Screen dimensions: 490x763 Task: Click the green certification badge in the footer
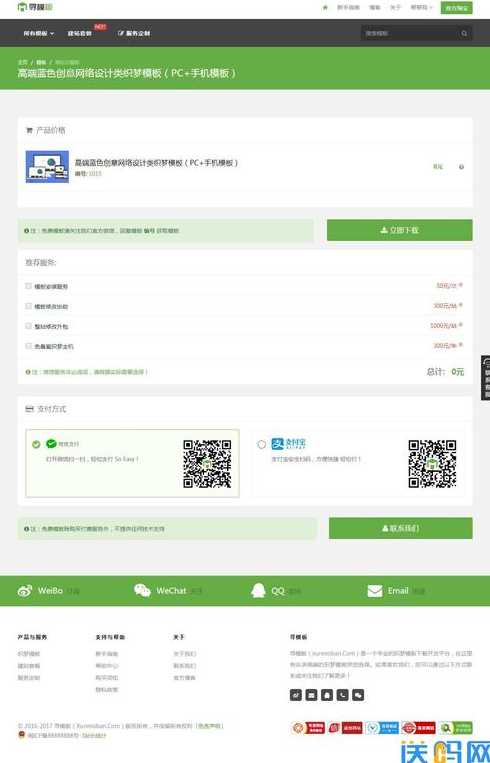(455, 727)
